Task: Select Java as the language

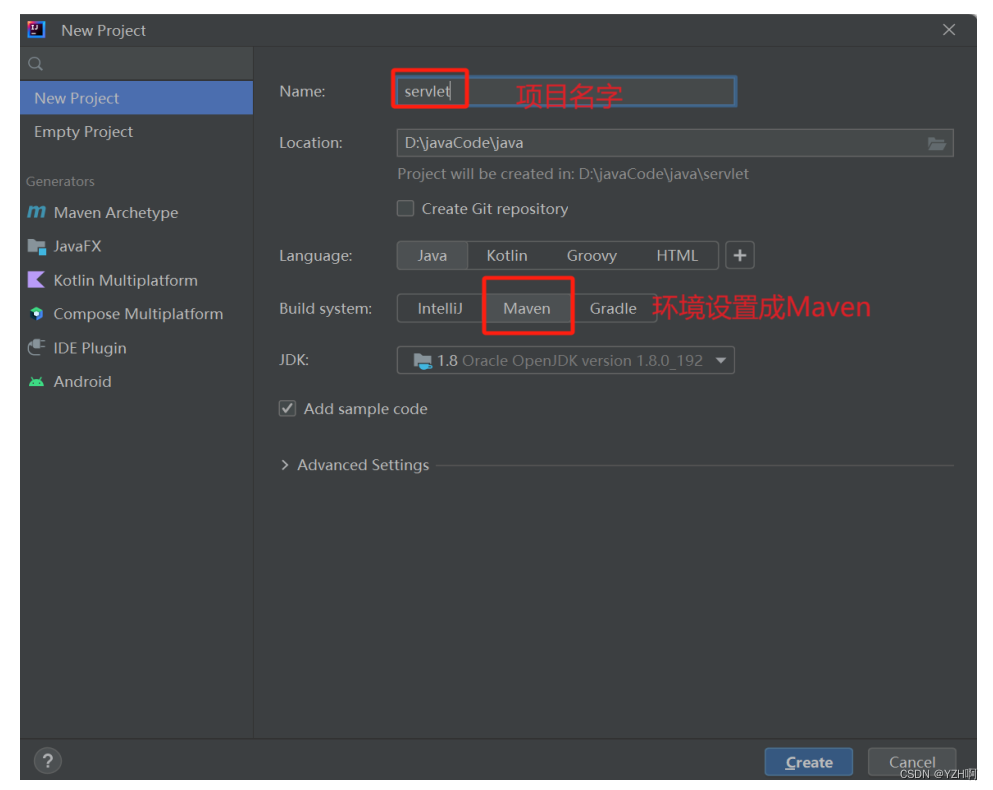Action: coord(432,255)
